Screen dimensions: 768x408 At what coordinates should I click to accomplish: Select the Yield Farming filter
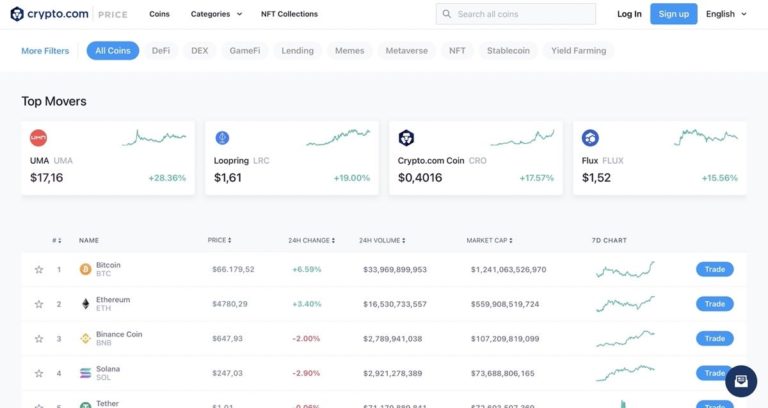click(578, 50)
